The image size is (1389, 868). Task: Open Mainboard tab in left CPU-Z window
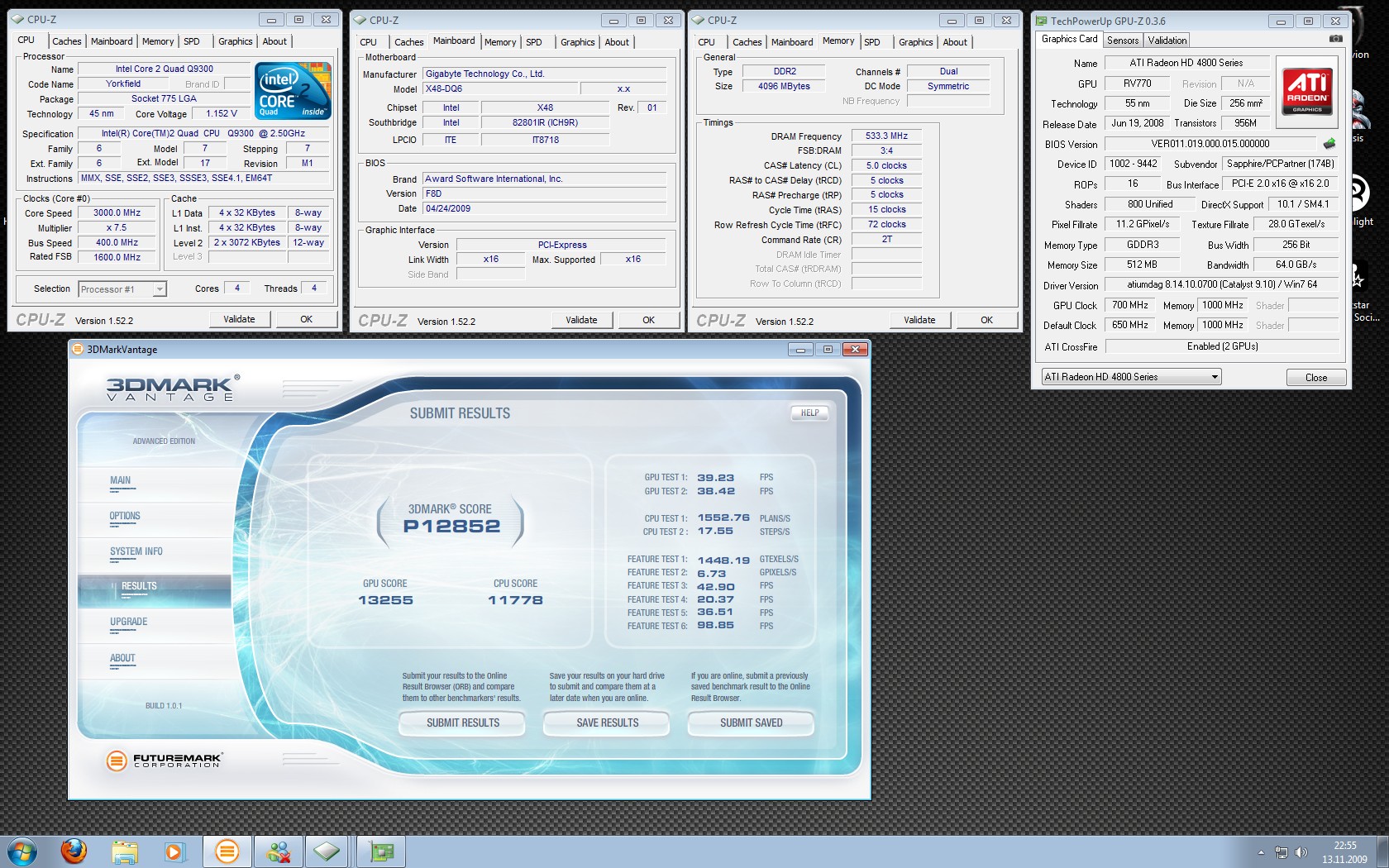click(112, 41)
